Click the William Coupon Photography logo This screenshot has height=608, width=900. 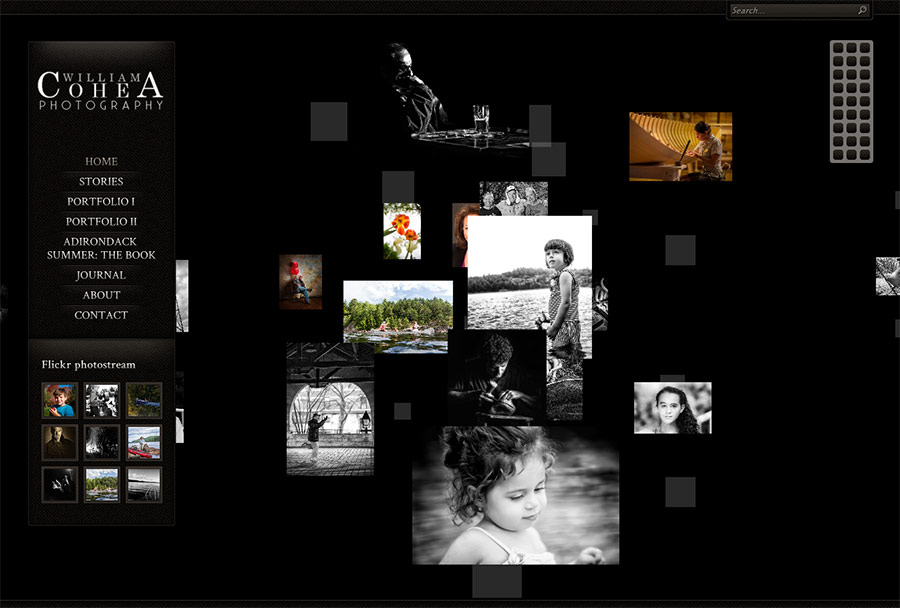(x=101, y=90)
